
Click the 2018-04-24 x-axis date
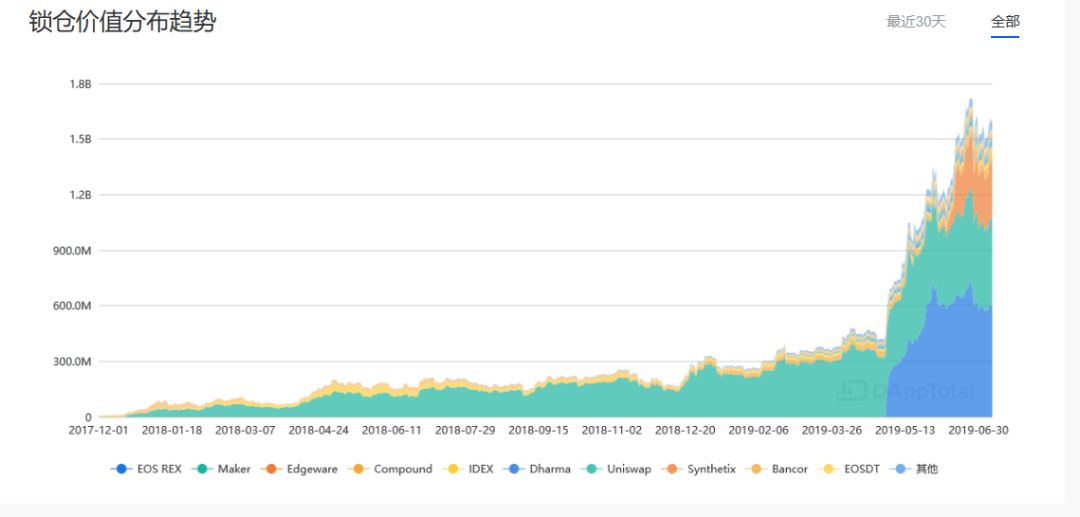tap(318, 430)
